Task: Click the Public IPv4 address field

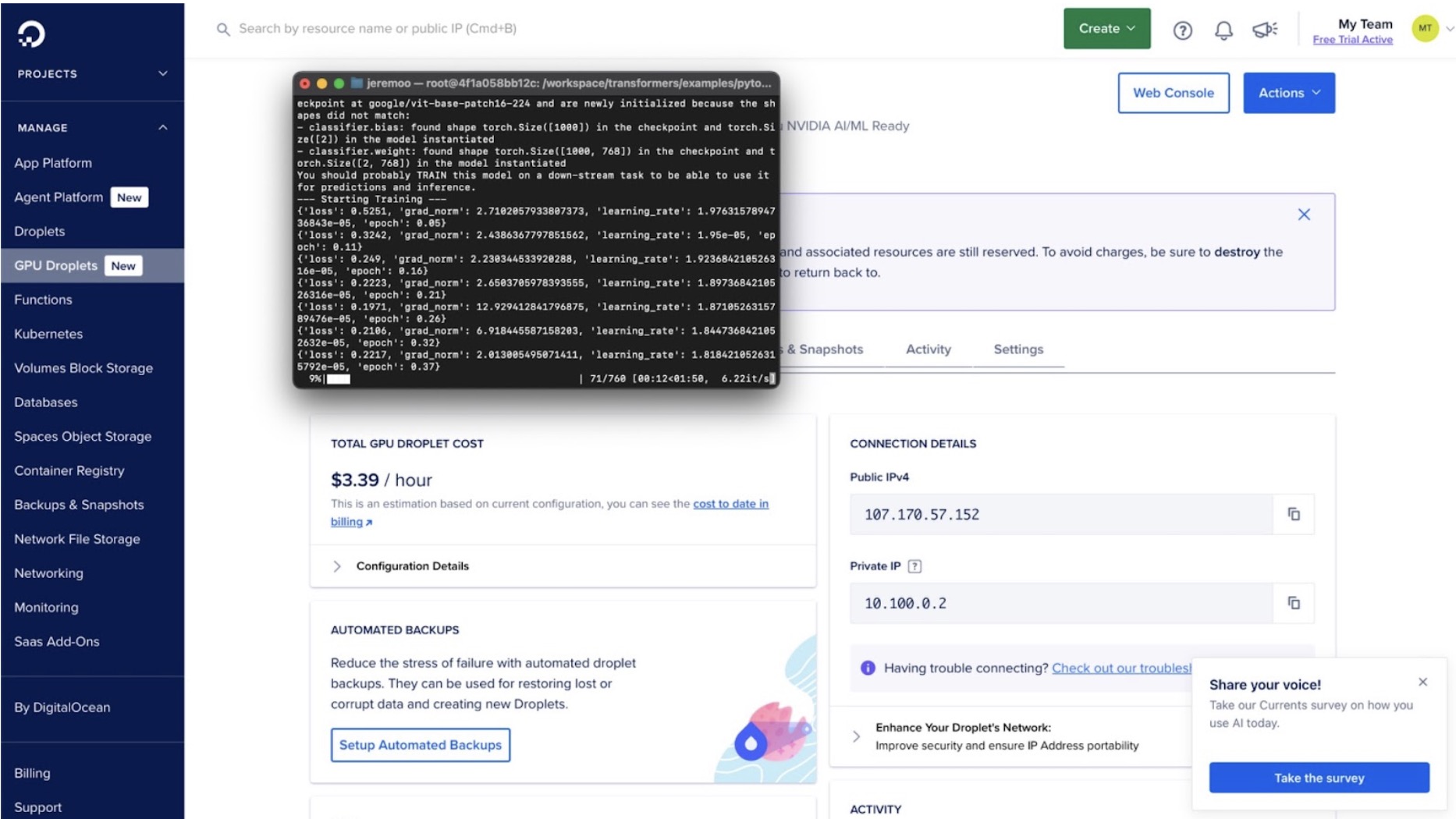Action: 1061,514
